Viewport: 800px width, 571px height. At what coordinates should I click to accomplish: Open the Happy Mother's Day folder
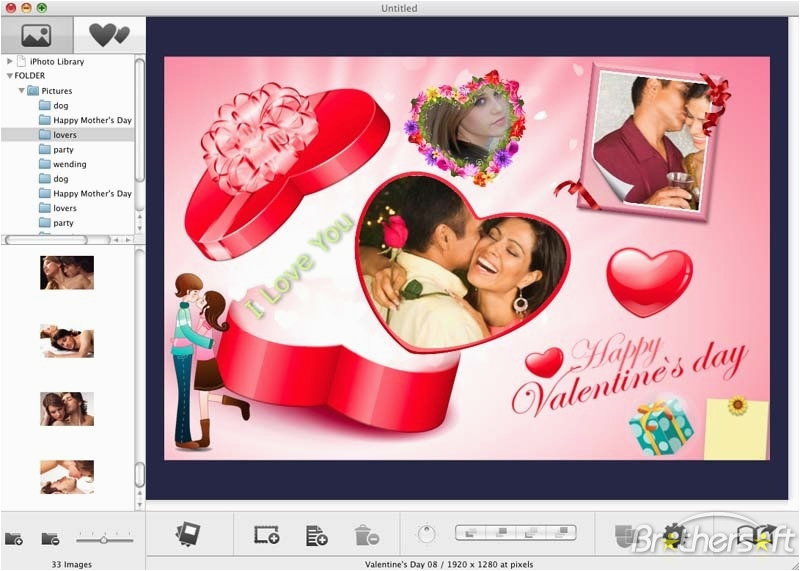point(91,120)
